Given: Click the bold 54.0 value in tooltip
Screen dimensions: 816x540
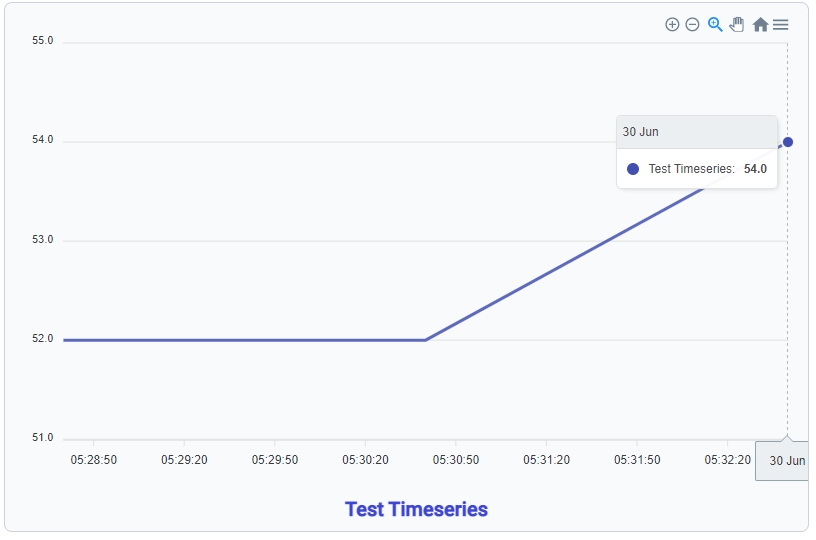Looking at the screenshot, I should [x=755, y=169].
